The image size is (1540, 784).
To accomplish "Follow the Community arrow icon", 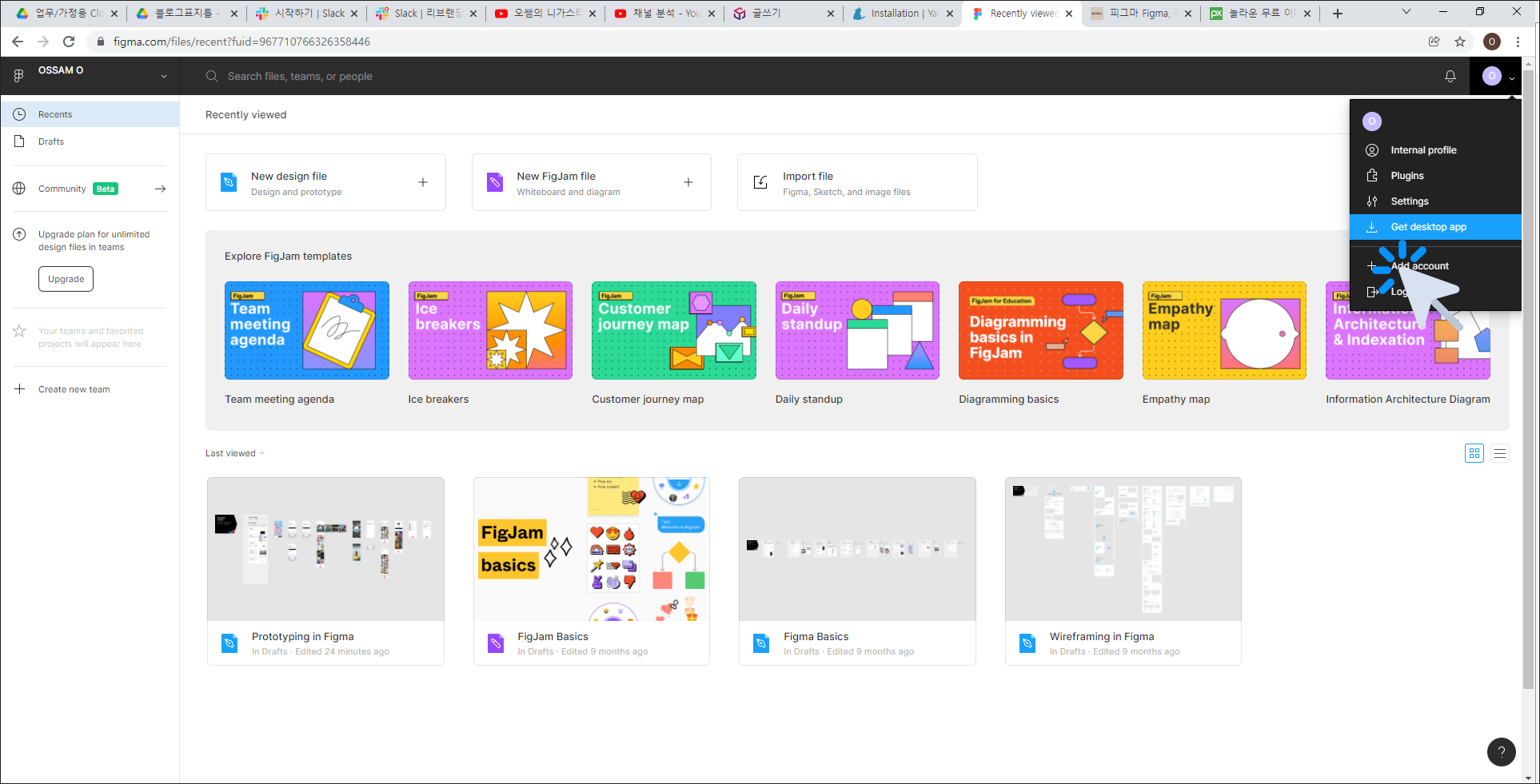I will pyautogui.click(x=160, y=189).
